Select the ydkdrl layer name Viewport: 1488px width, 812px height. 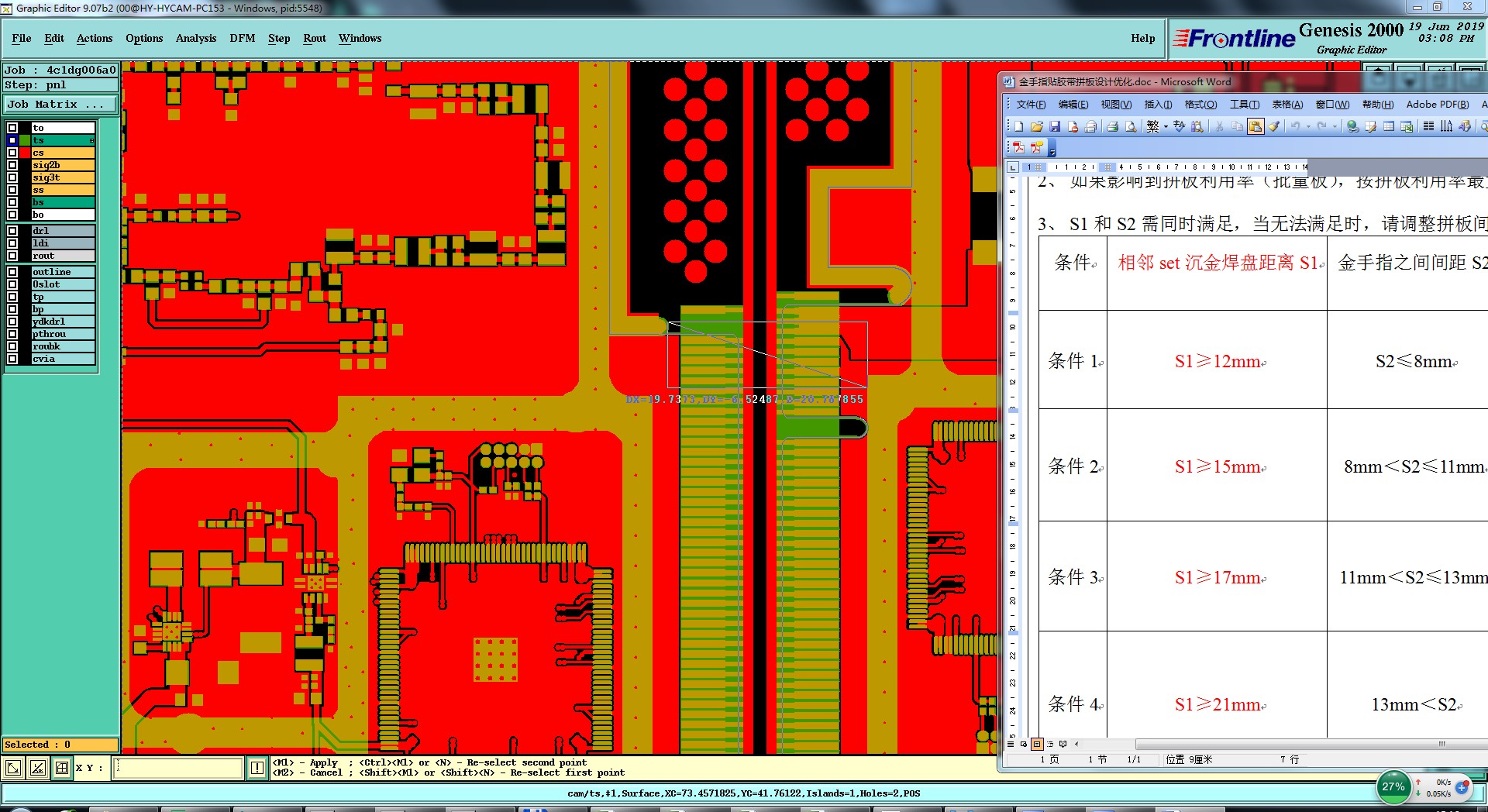click(63, 322)
